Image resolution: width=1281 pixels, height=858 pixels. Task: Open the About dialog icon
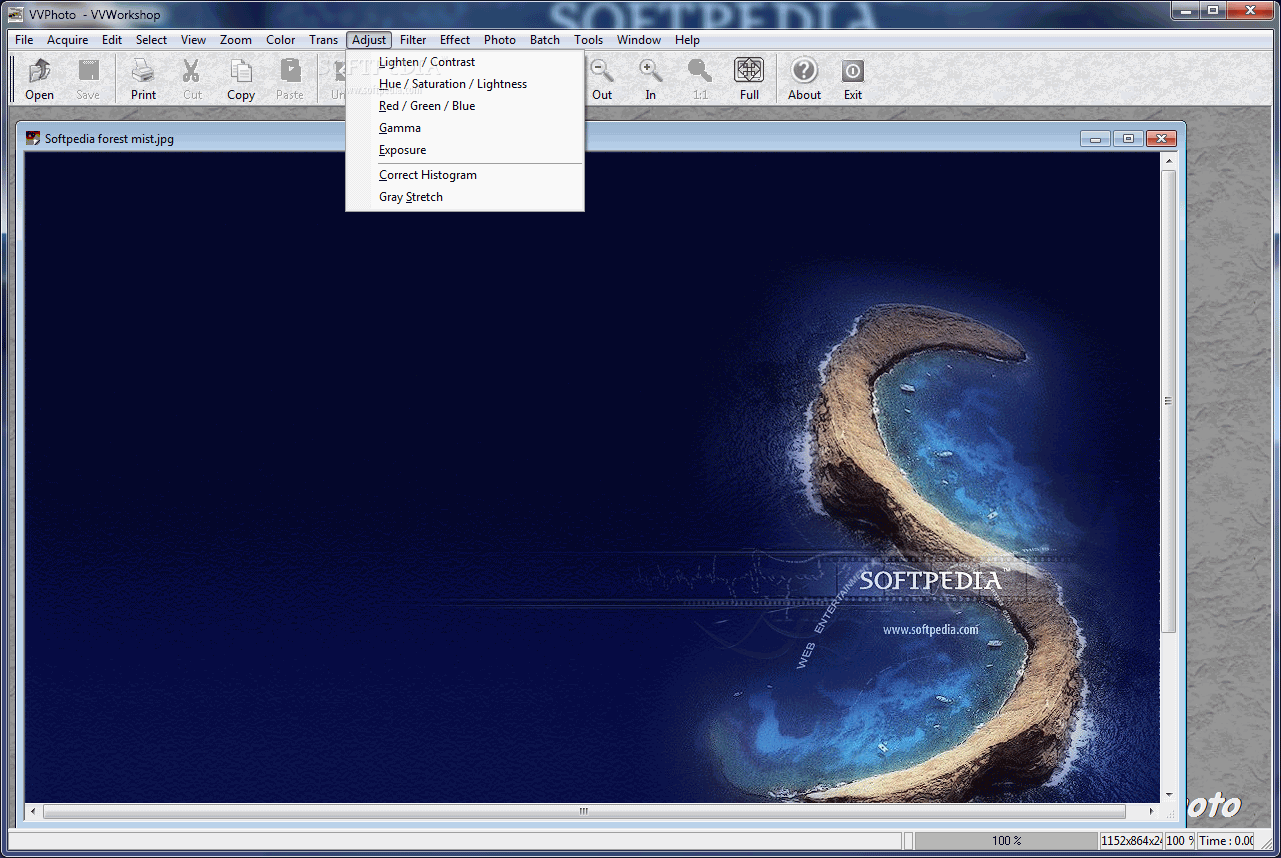pyautogui.click(x=804, y=79)
